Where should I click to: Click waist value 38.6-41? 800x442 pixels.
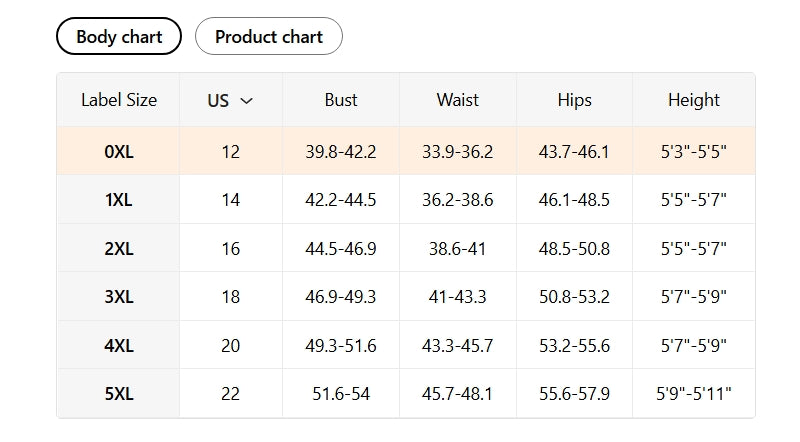[457, 248]
